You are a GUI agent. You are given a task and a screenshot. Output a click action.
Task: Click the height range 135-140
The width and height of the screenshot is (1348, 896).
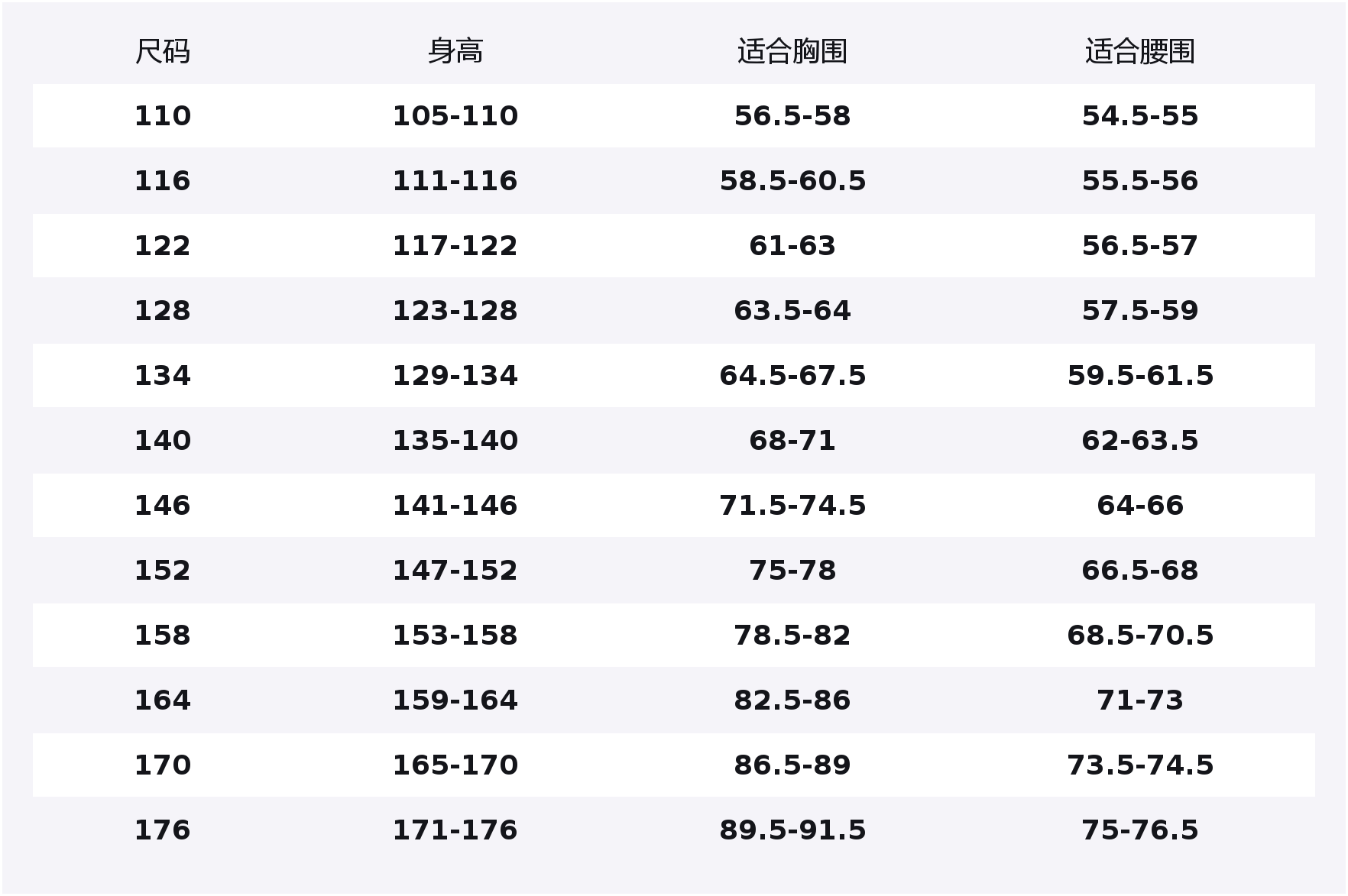455,441
